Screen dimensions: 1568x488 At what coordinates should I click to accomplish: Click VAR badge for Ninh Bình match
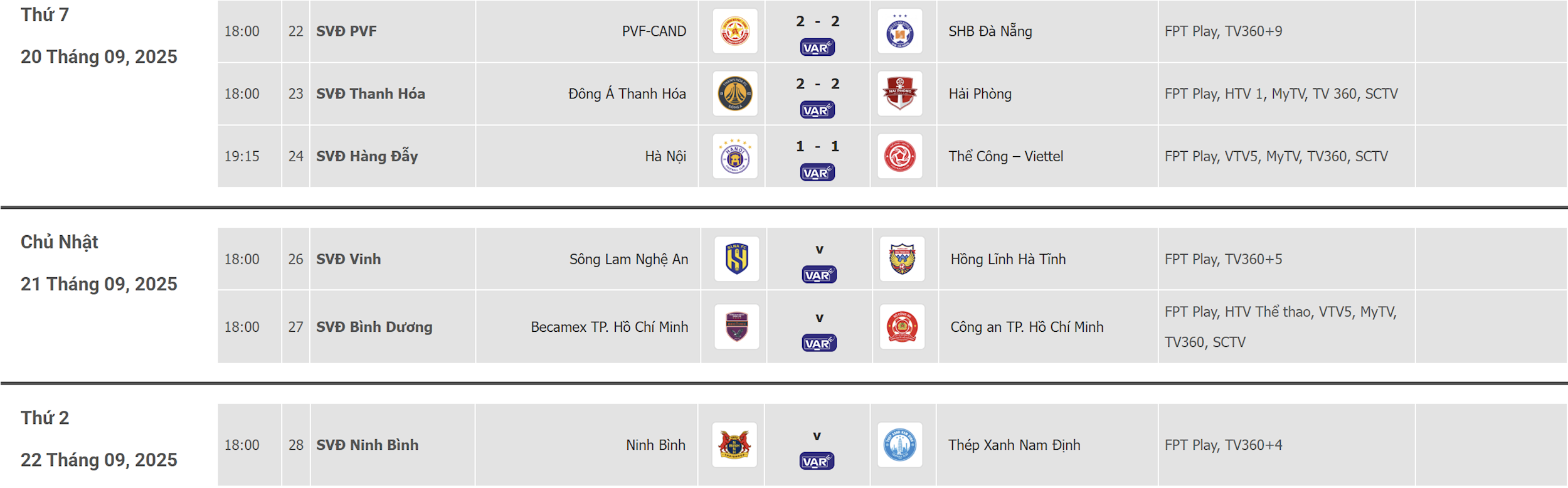point(817,461)
